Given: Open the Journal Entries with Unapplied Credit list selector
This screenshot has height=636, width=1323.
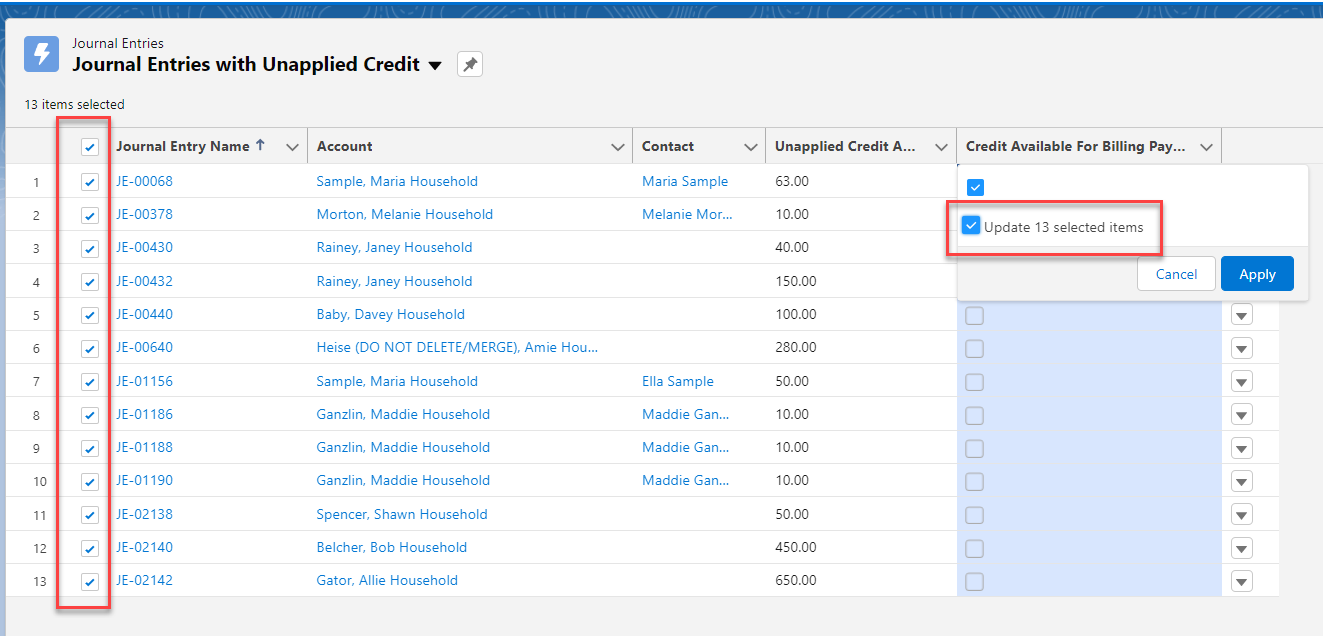Looking at the screenshot, I should [x=435, y=64].
